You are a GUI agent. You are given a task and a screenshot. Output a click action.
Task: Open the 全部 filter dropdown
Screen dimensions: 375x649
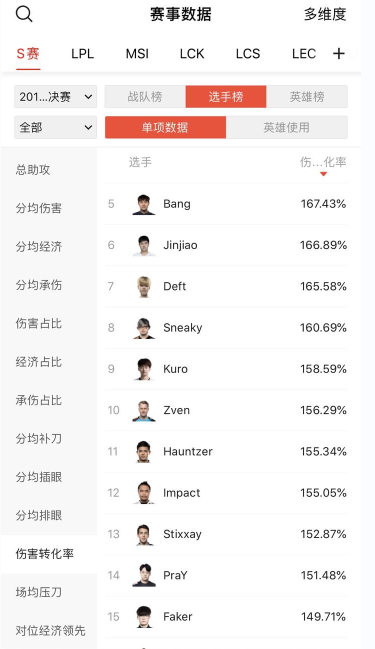coord(55,127)
